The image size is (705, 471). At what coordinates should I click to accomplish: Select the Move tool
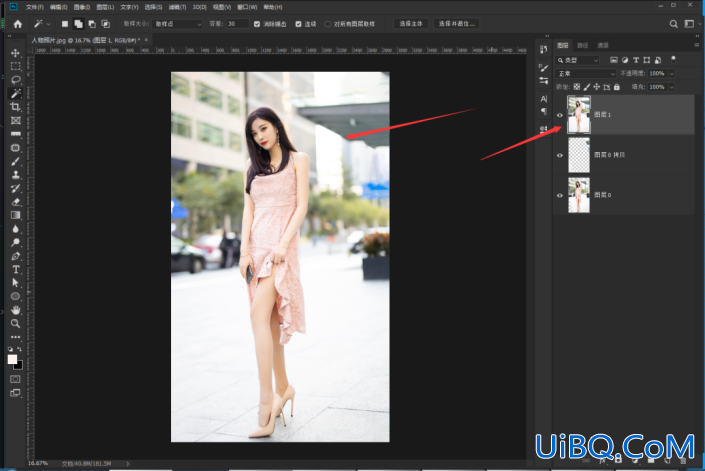click(x=15, y=53)
